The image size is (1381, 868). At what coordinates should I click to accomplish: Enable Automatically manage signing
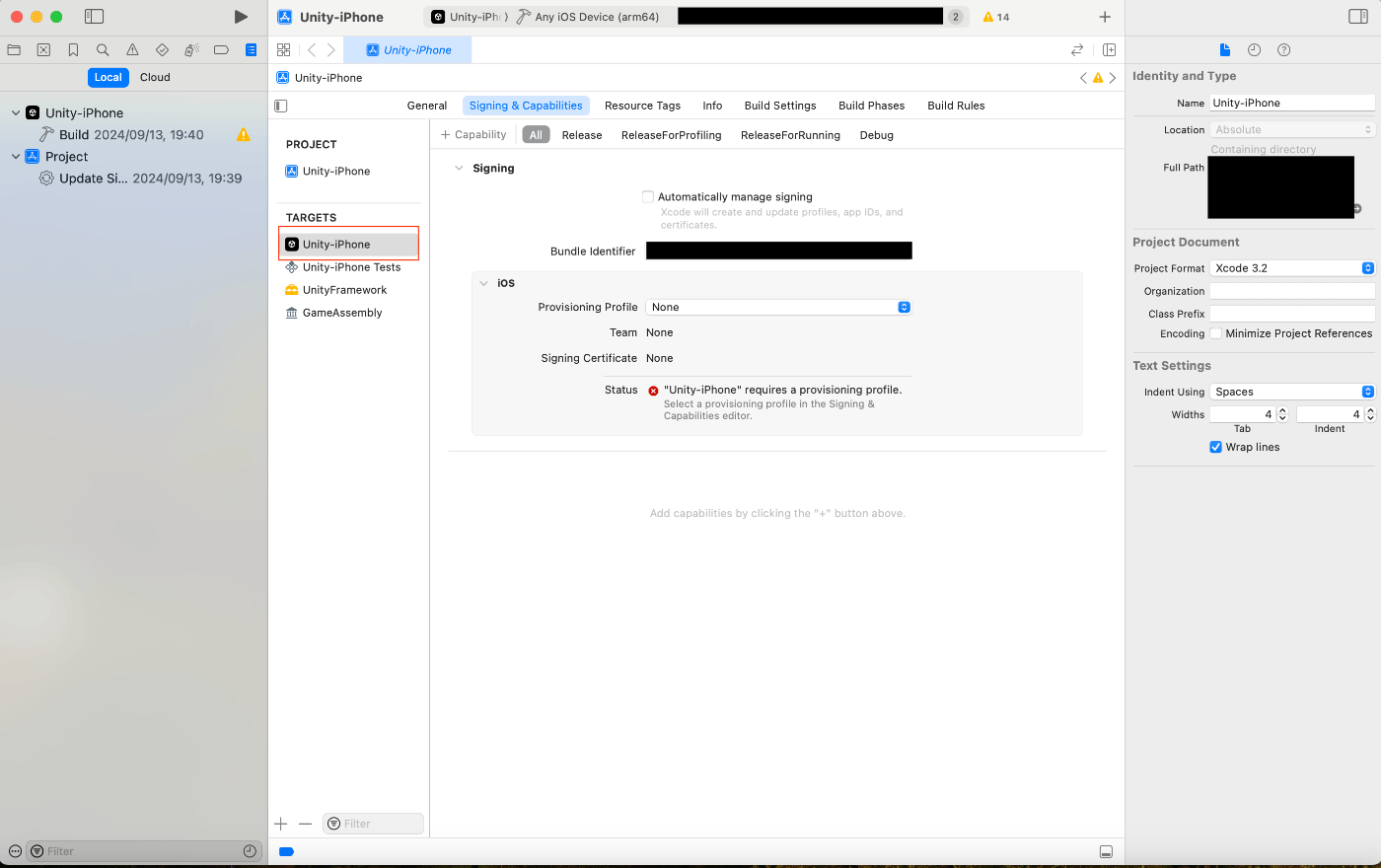pos(648,196)
